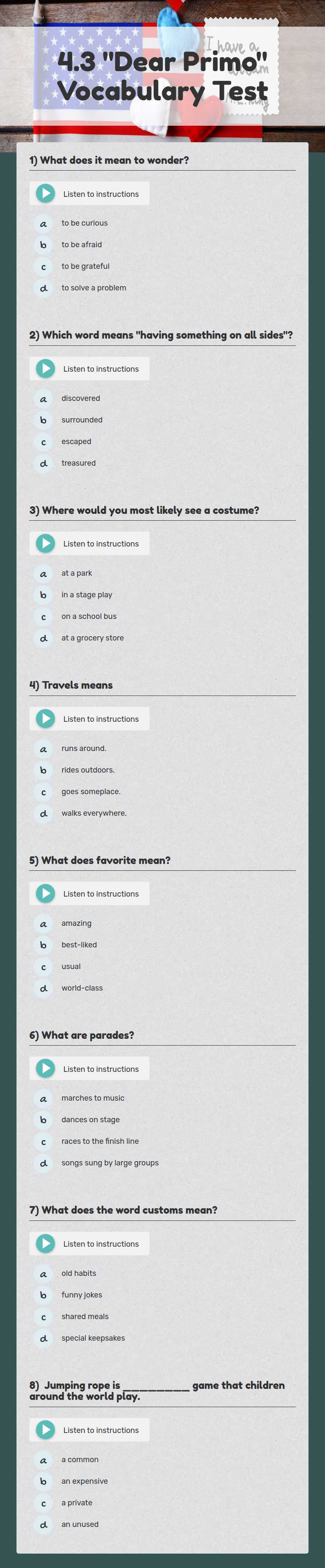This screenshot has height=1568, width=325.
Task: Pick 'a common' answer for question 8
Action: 80,1459
